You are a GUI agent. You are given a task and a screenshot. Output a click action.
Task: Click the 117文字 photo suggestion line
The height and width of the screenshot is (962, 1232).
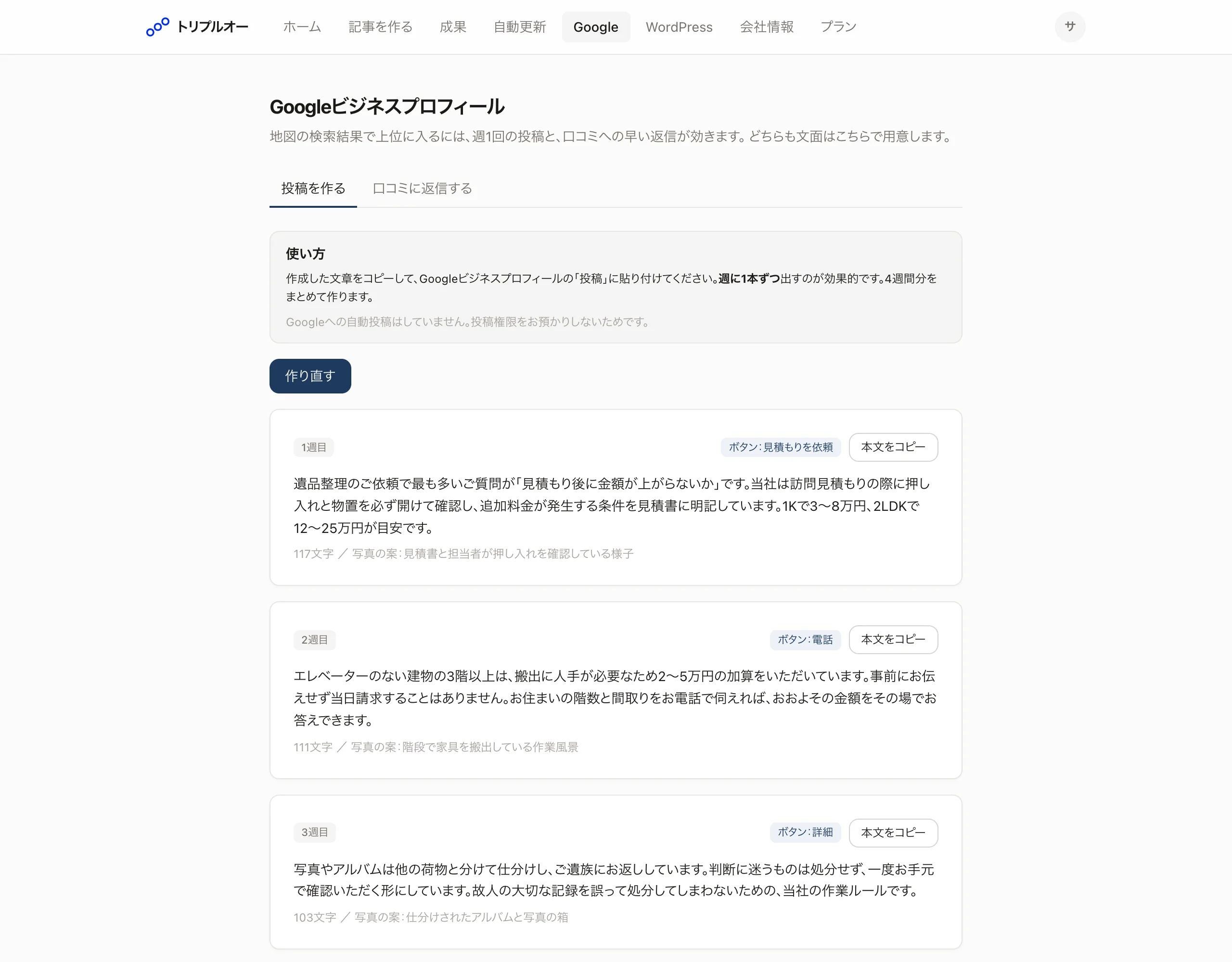(463, 554)
